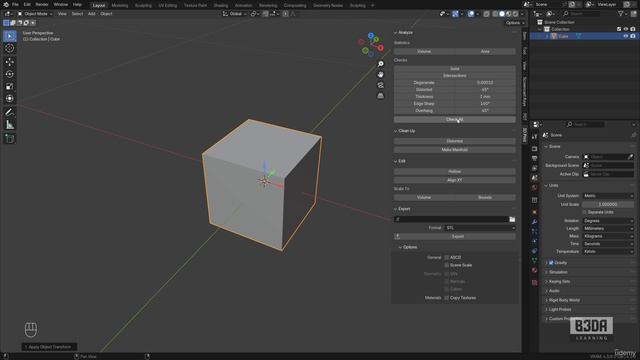Adjust the Unit Scale value field
640x360 pixels.
[x=608, y=204]
